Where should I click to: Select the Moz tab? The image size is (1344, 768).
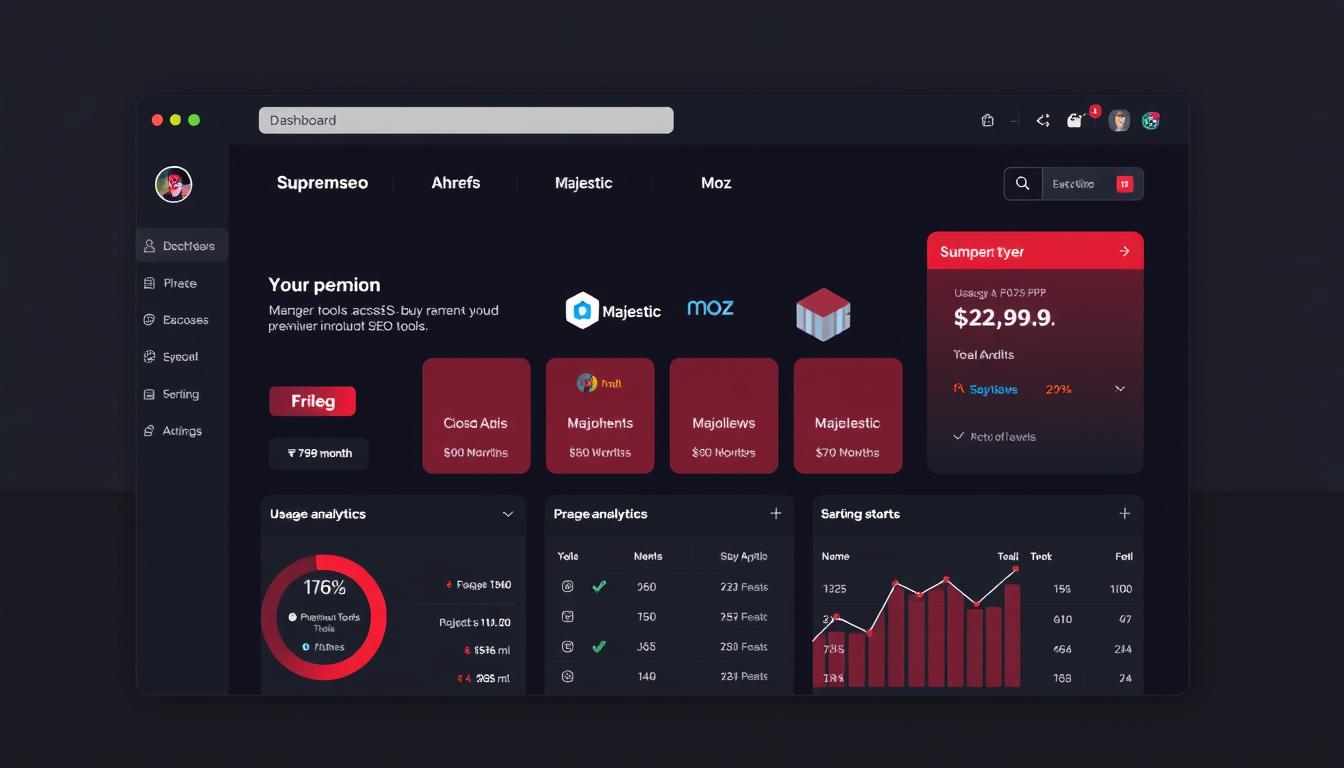716,183
